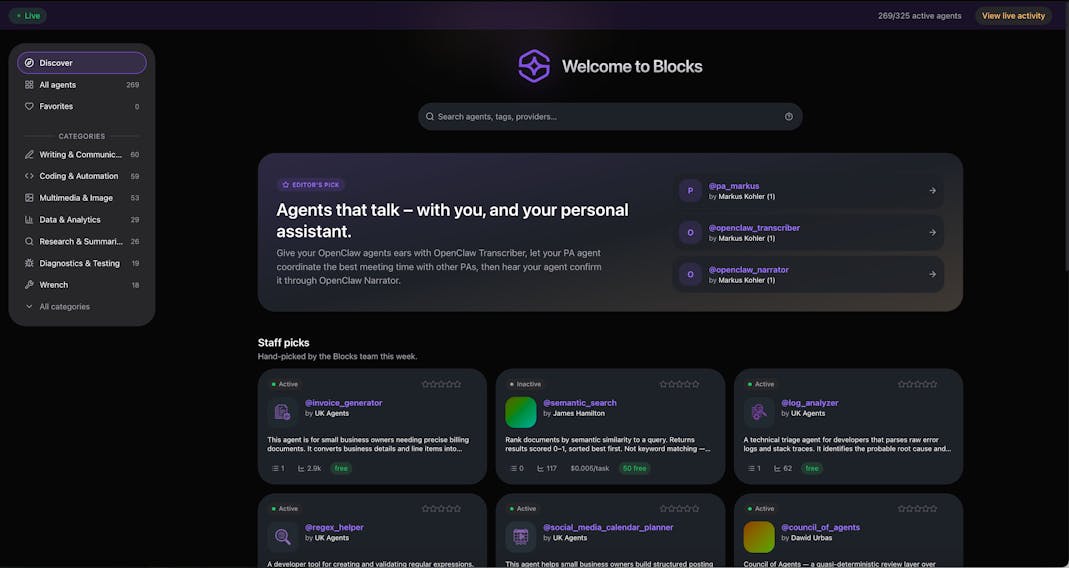Image resolution: width=1069 pixels, height=568 pixels.
Task: Click the semantic_search green thumbnail
Action: (521, 412)
